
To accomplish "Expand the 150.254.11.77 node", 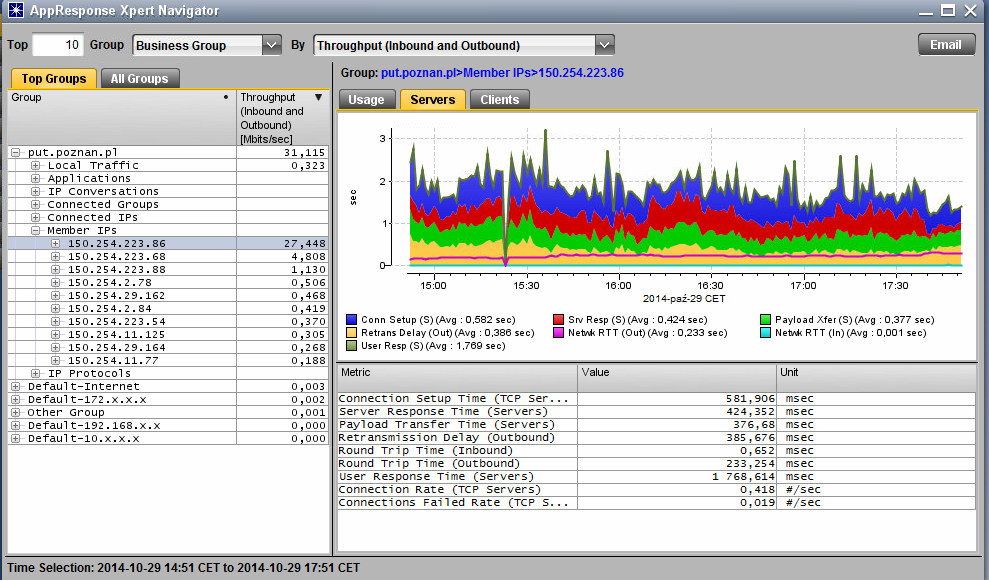I will pyautogui.click(x=56, y=361).
